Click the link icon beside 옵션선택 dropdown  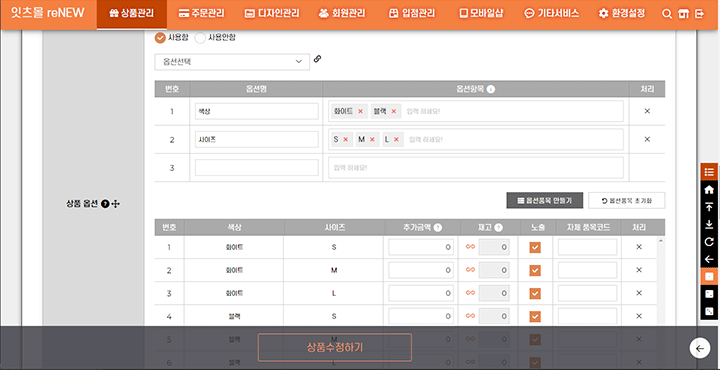pos(317,59)
